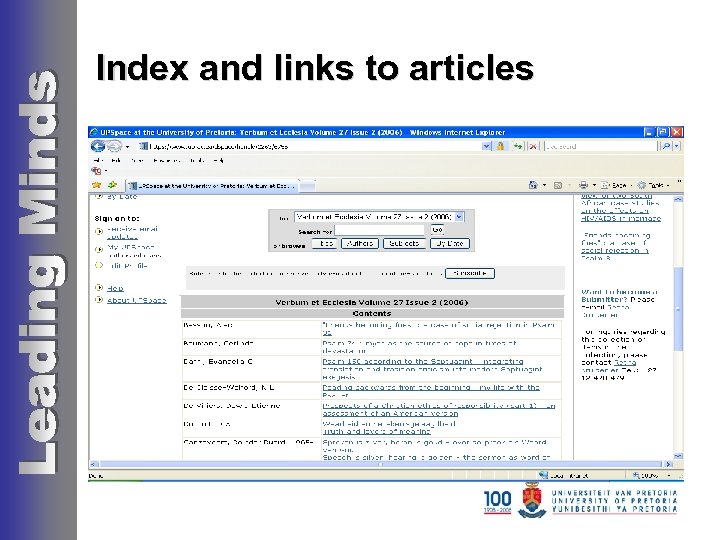720x540 pixels.
Task: Click the security lock icon in address bar
Action: click(501, 146)
